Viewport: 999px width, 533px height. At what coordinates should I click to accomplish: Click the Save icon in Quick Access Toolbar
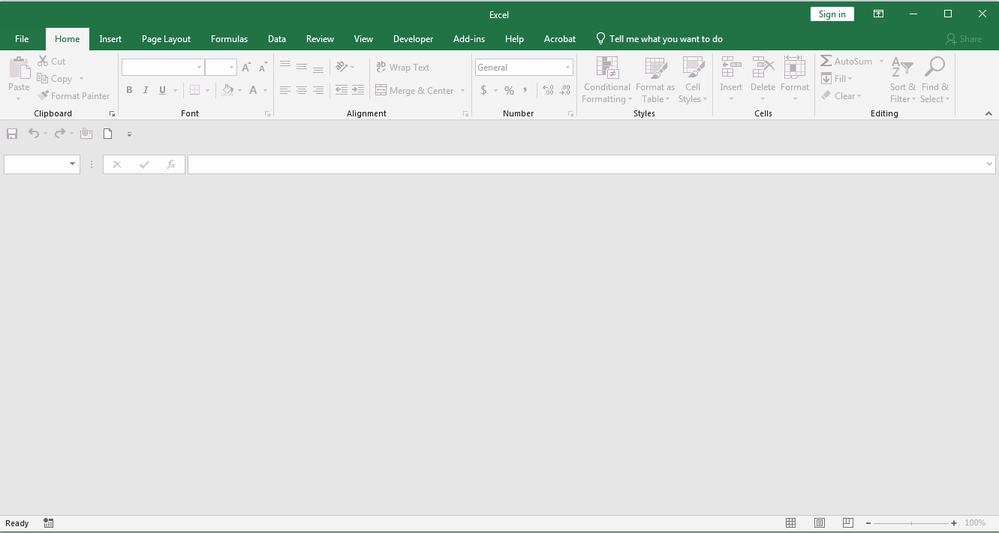click(x=12, y=134)
